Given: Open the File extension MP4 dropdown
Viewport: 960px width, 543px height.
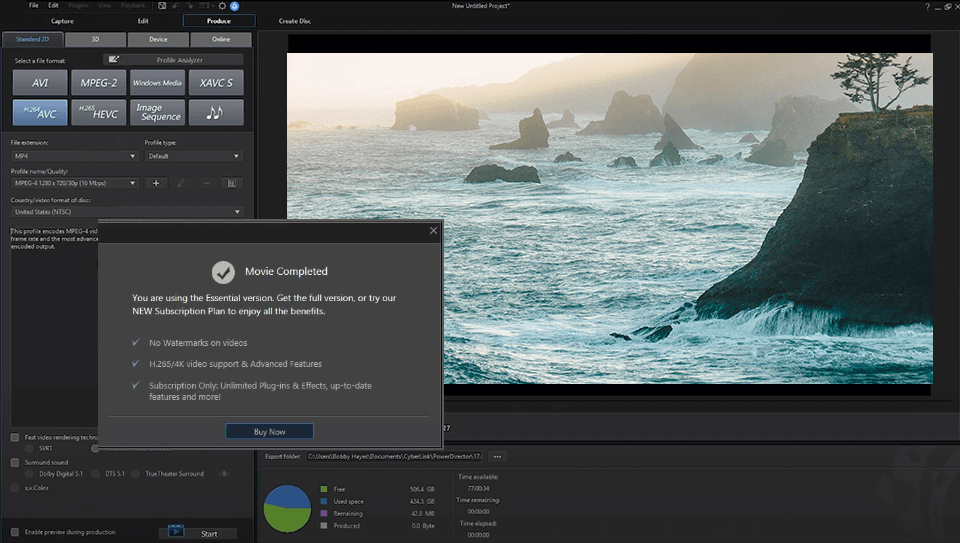Looking at the screenshot, I should point(75,156).
